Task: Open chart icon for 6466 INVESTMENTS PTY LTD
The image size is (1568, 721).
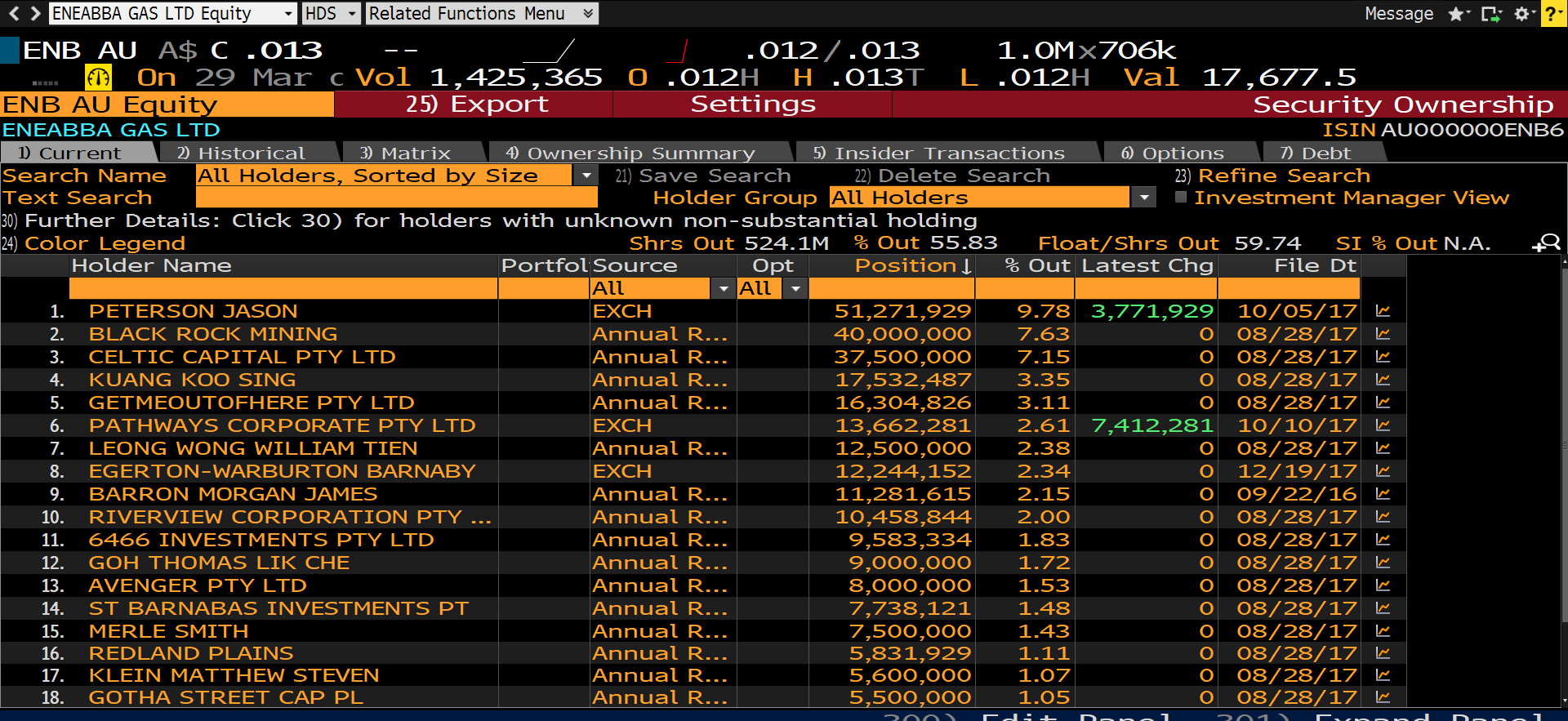Action: 1383,540
